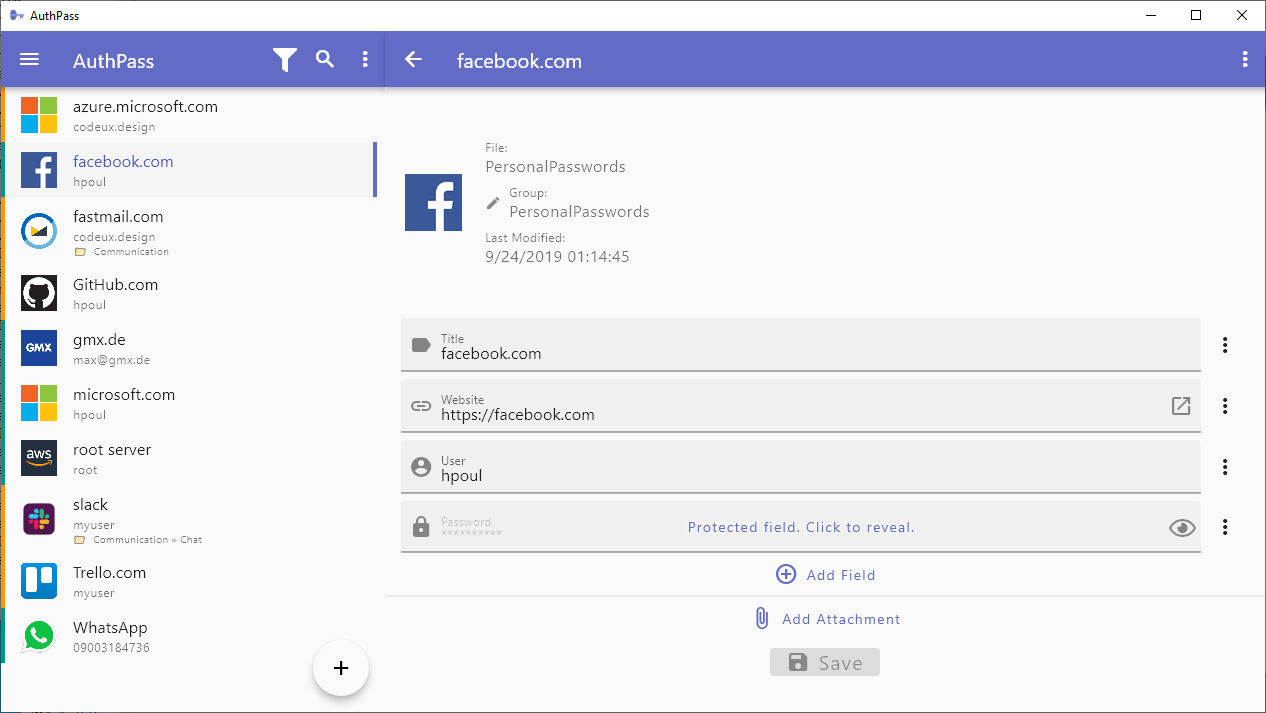The height and width of the screenshot is (713, 1266).
Task: Click Add Attachment link text
Action: click(841, 619)
